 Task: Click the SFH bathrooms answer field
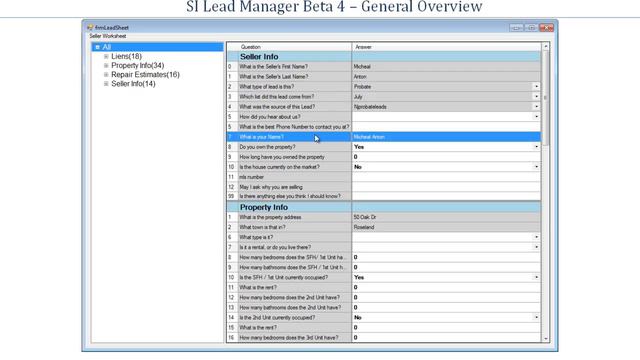coord(446,267)
